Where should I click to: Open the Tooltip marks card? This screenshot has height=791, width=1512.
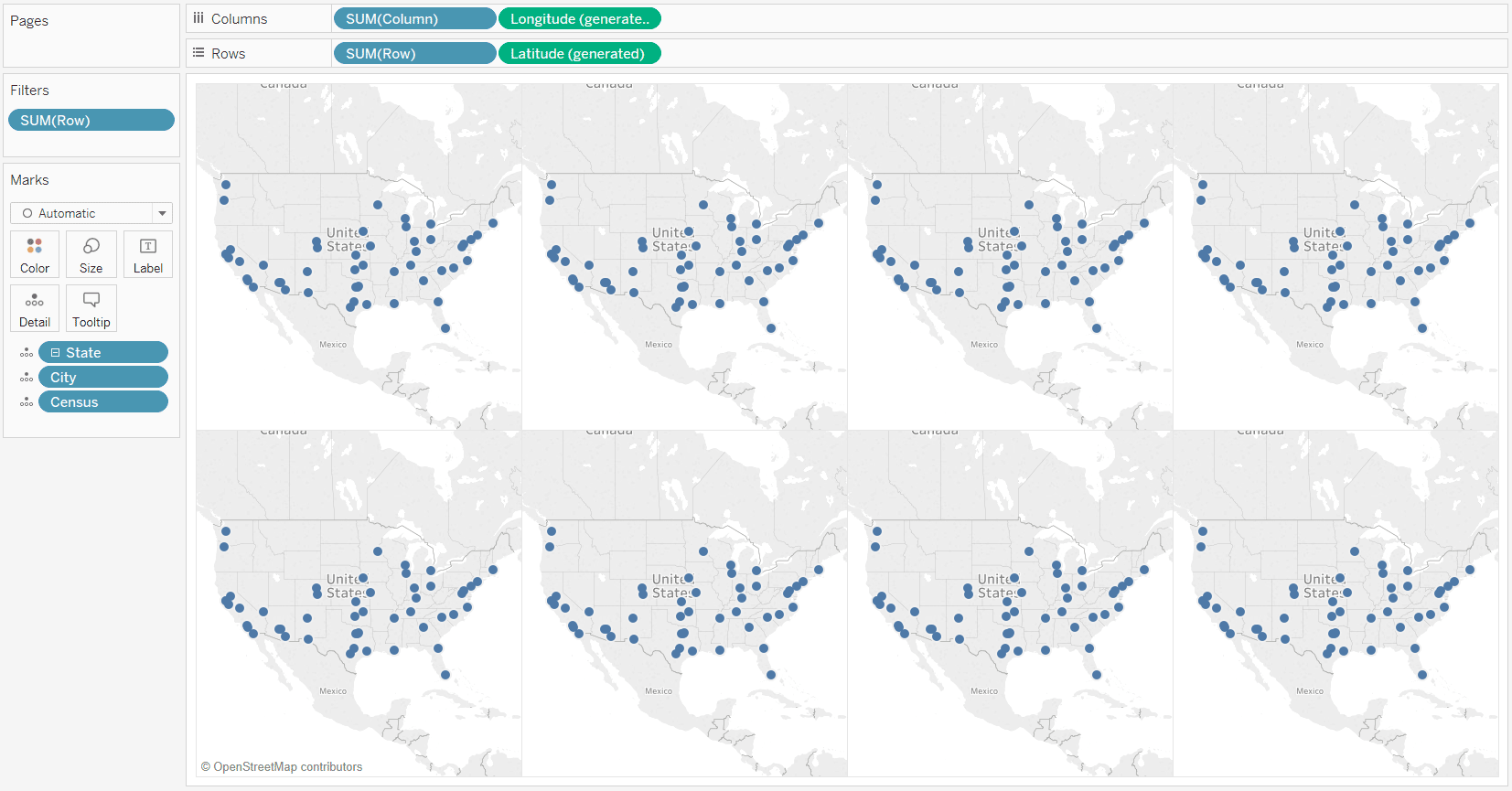91,308
